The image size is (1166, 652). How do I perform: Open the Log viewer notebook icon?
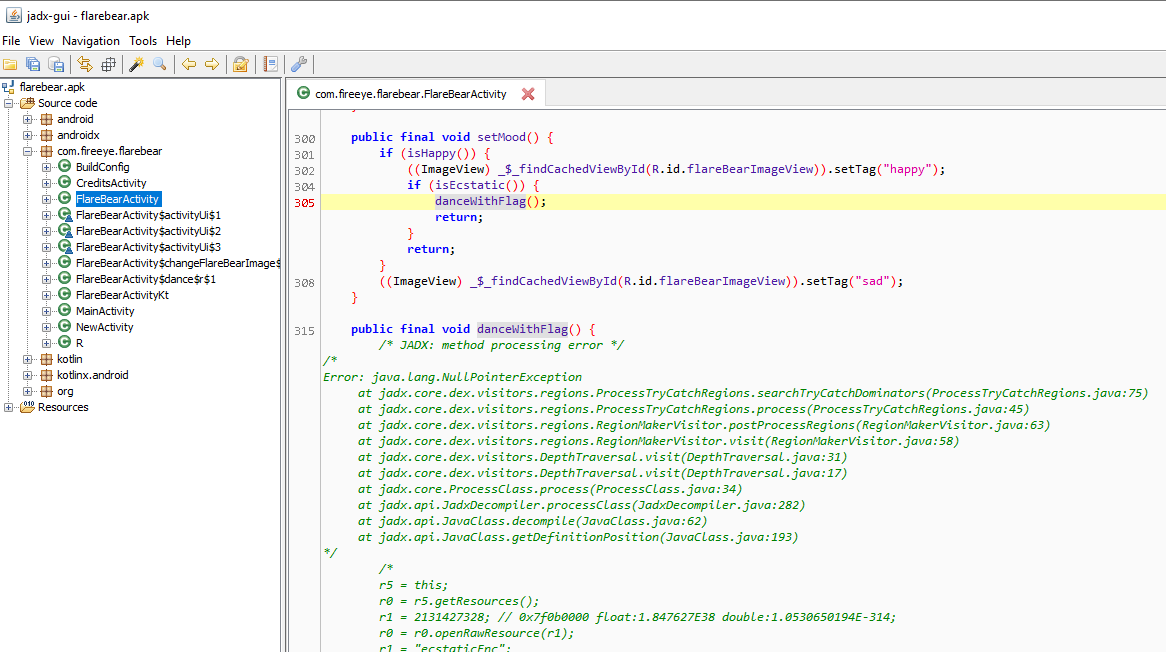point(271,65)
